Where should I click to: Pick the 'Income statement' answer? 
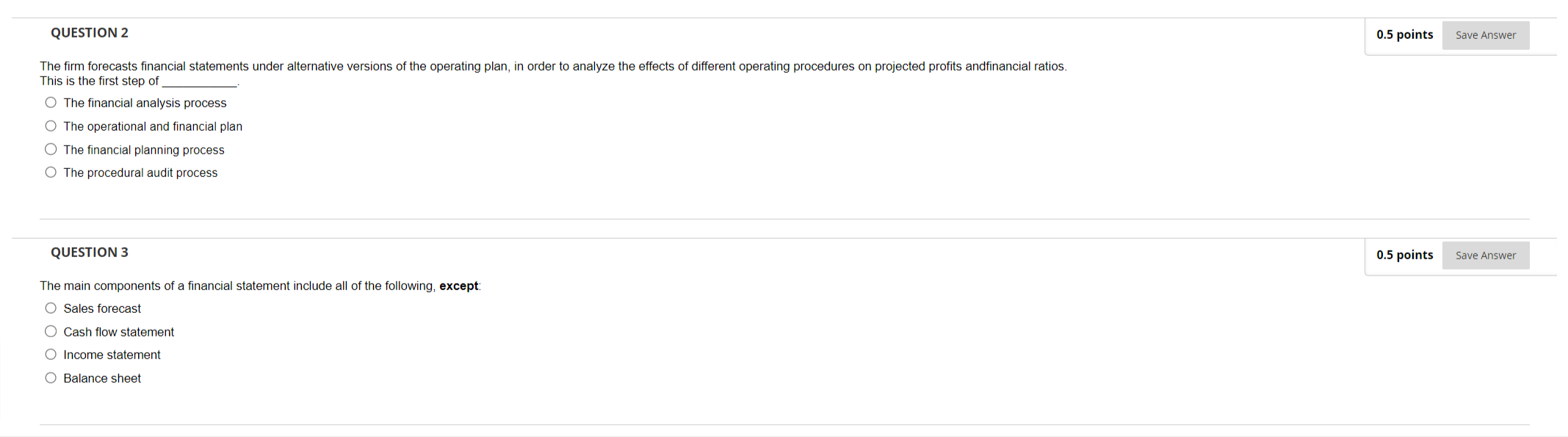point(50,353)
